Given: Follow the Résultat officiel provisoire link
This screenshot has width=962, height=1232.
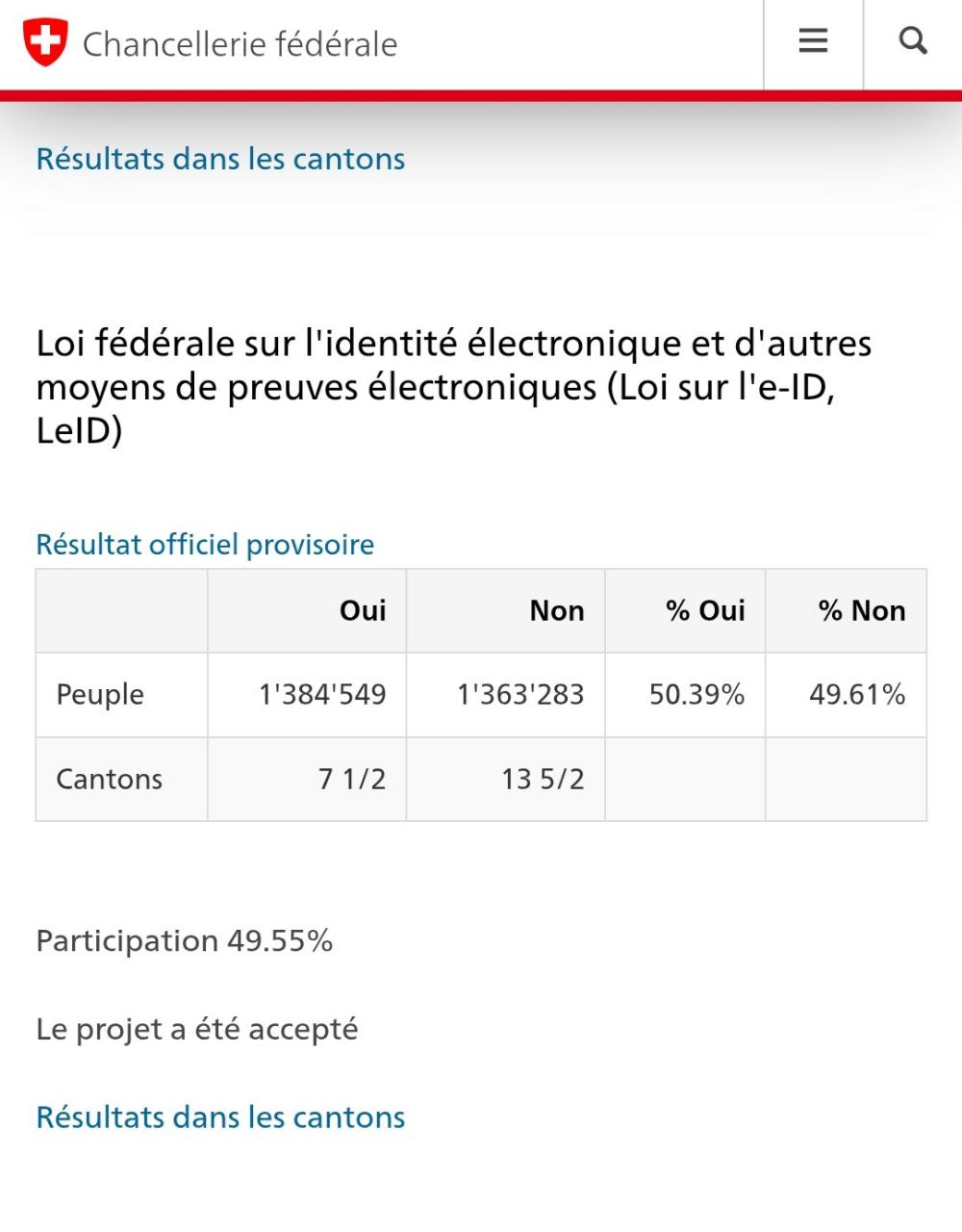Looking at the screenshot, I should 205,545.
